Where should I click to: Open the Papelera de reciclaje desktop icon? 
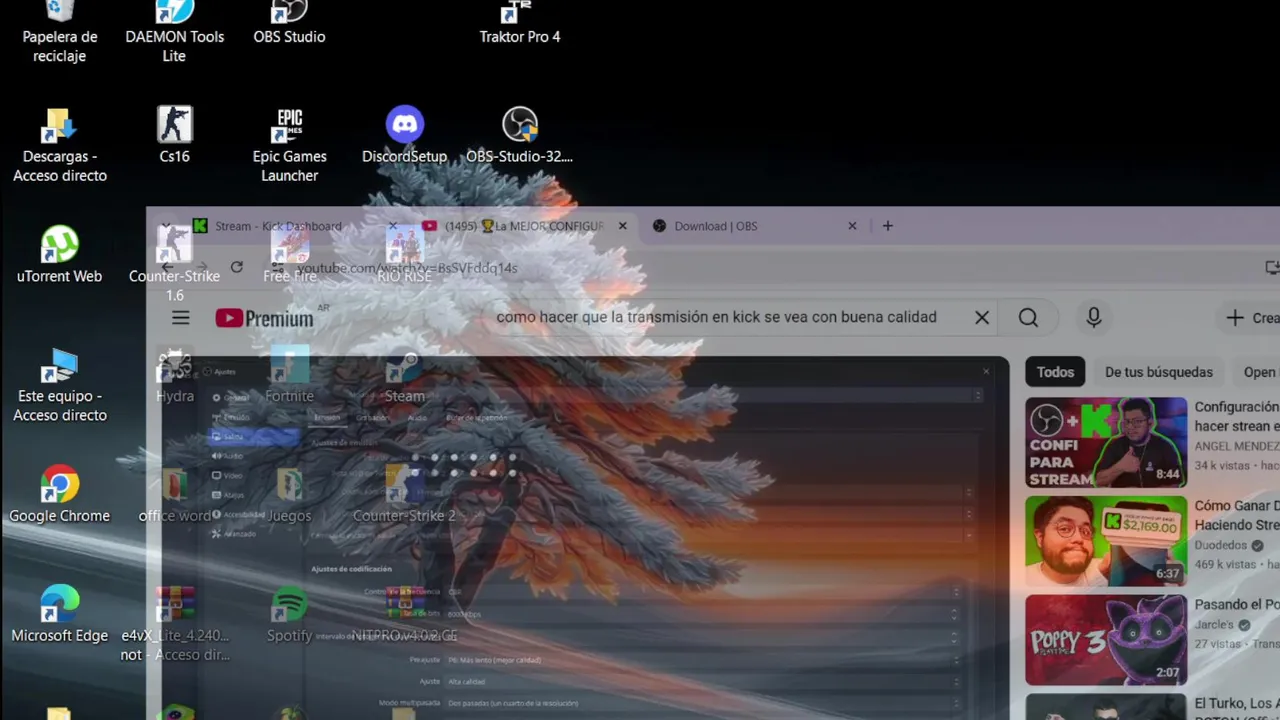point(59,30)
